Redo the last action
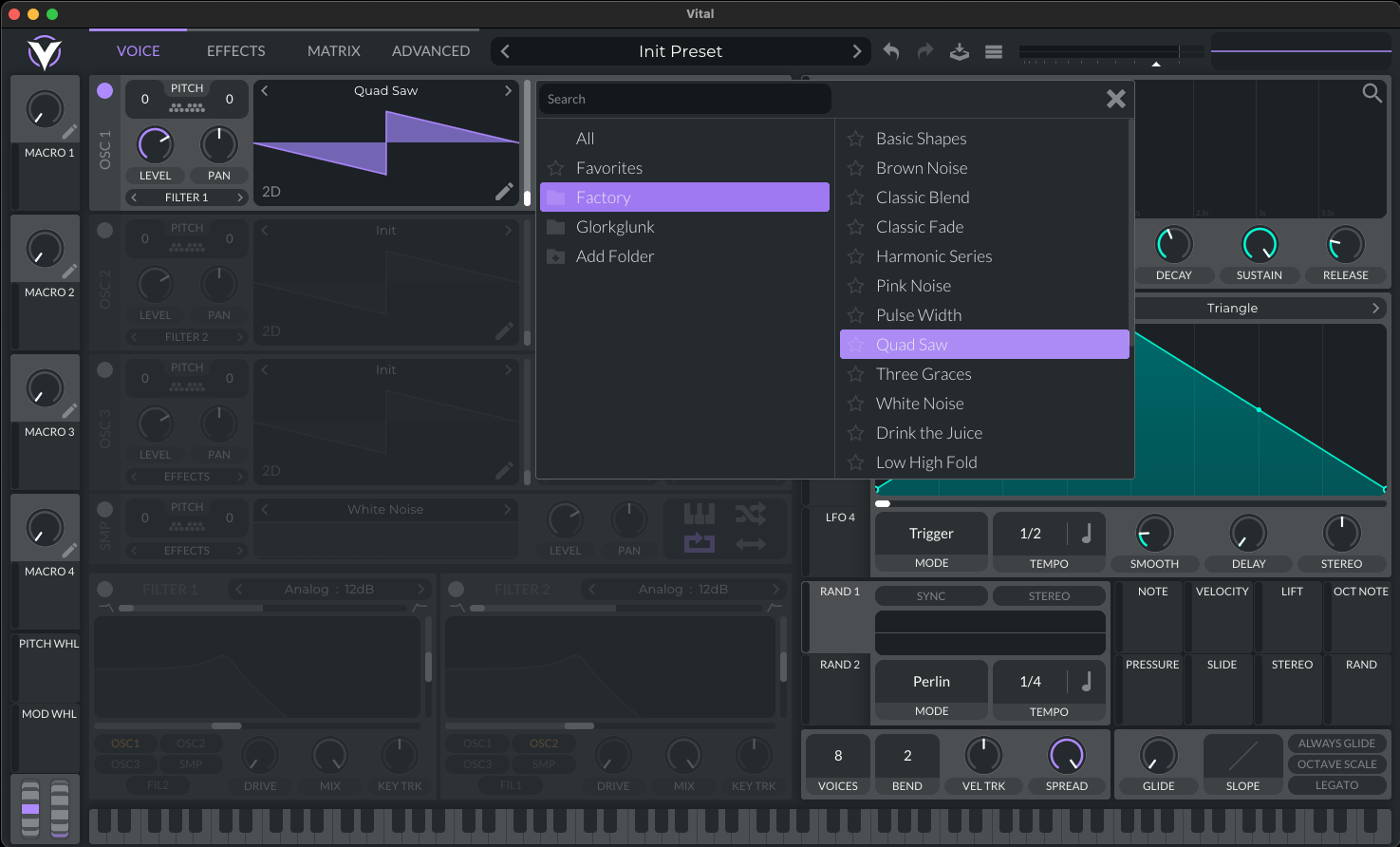This screenshot has height=847, width=1400. (x=924, y=51)
